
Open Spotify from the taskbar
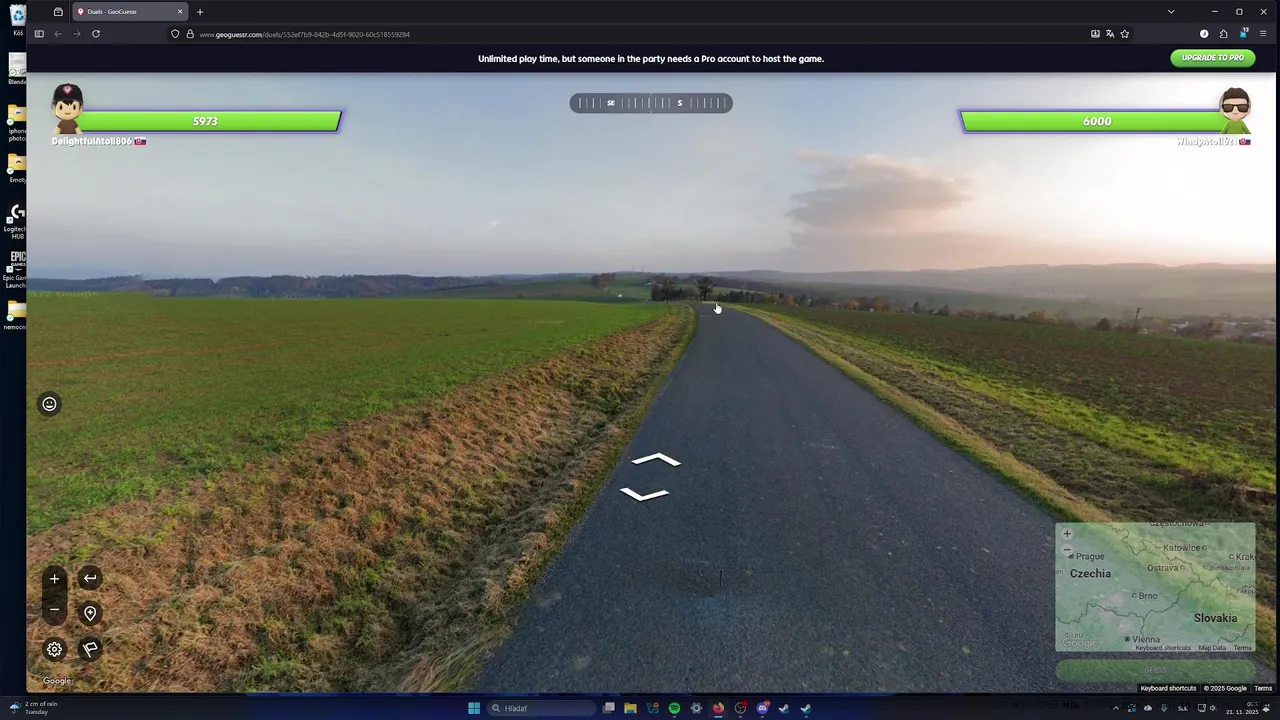coord(674,708)
